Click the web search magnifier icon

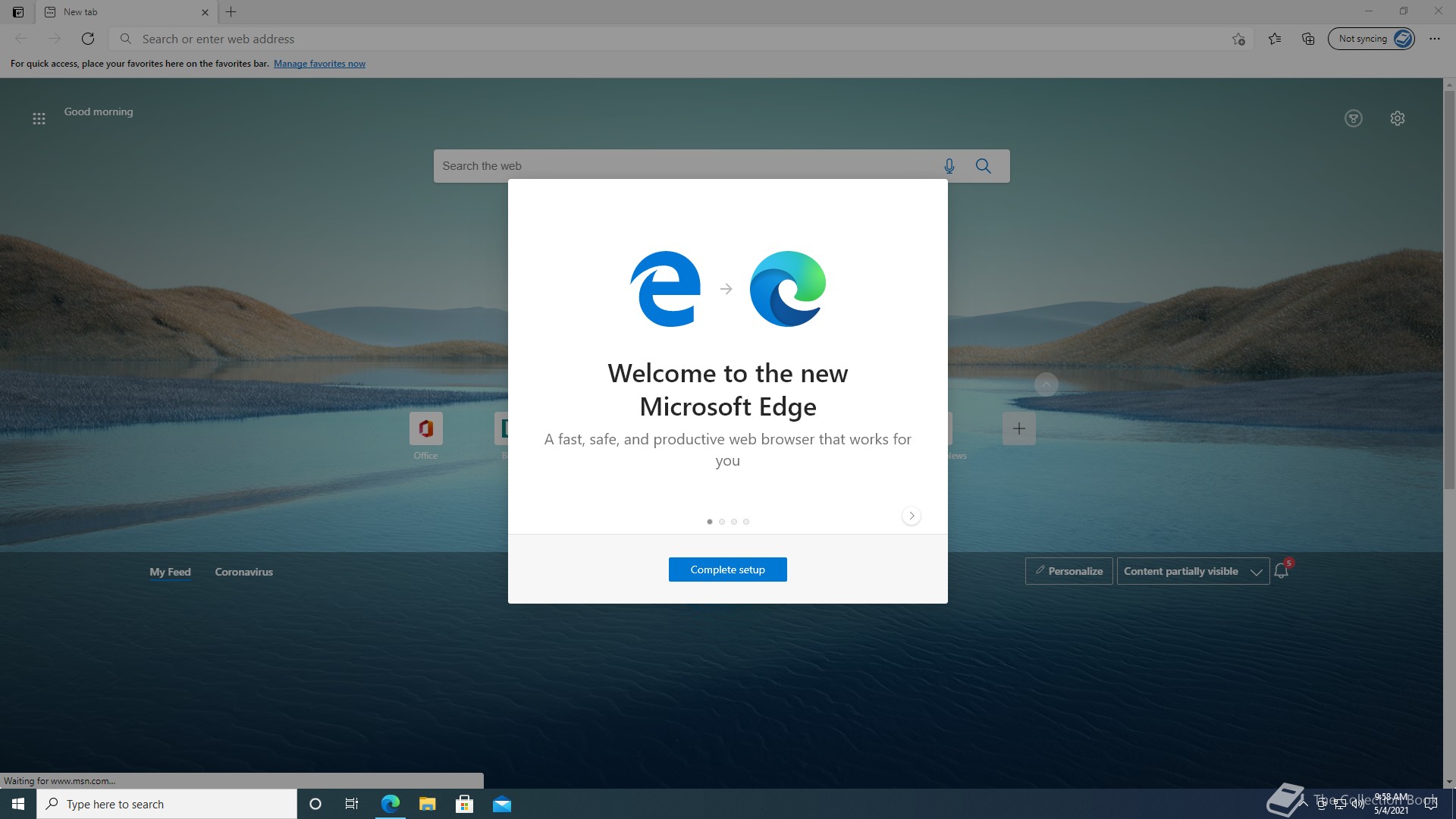coord(984,166)
